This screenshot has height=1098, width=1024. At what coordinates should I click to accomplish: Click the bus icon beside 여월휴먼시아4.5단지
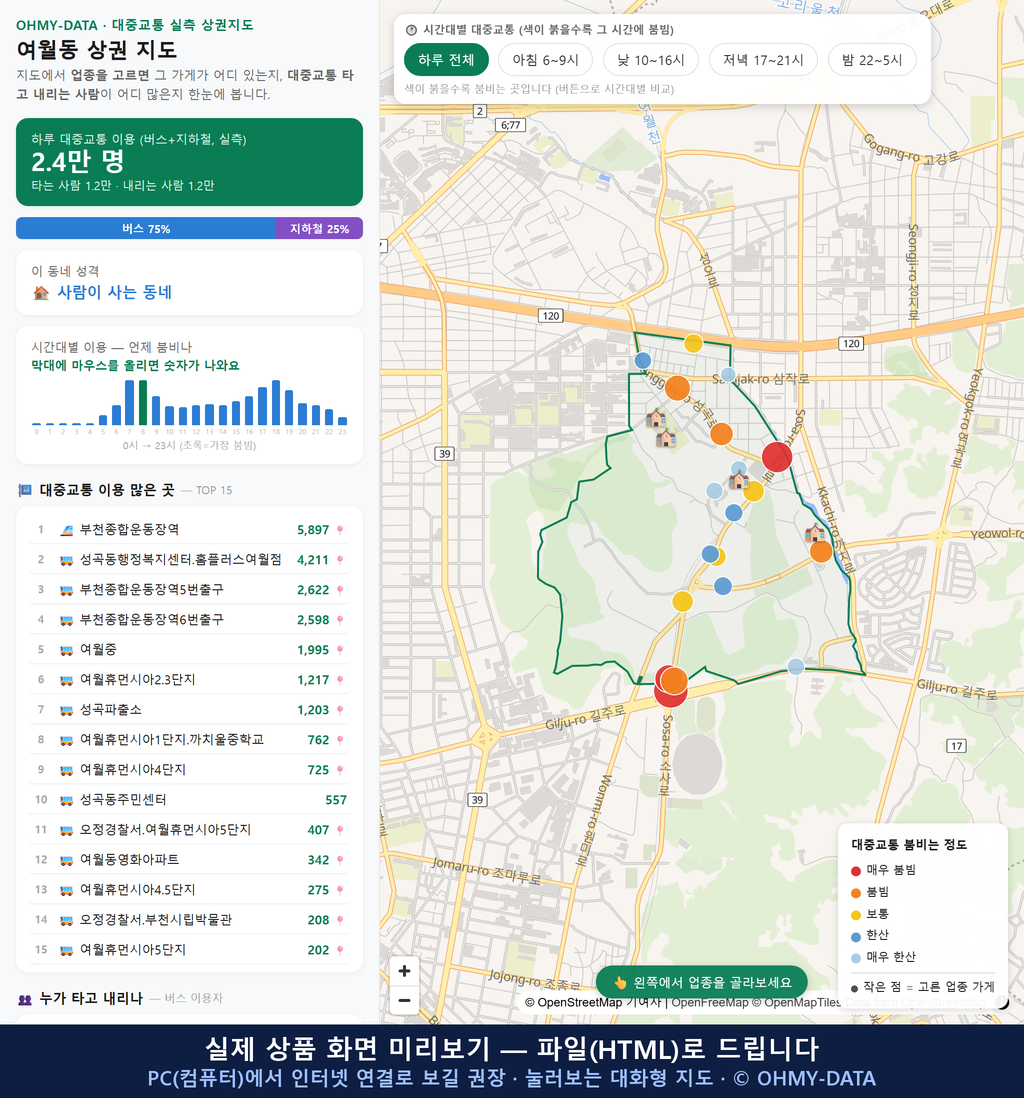67,891
